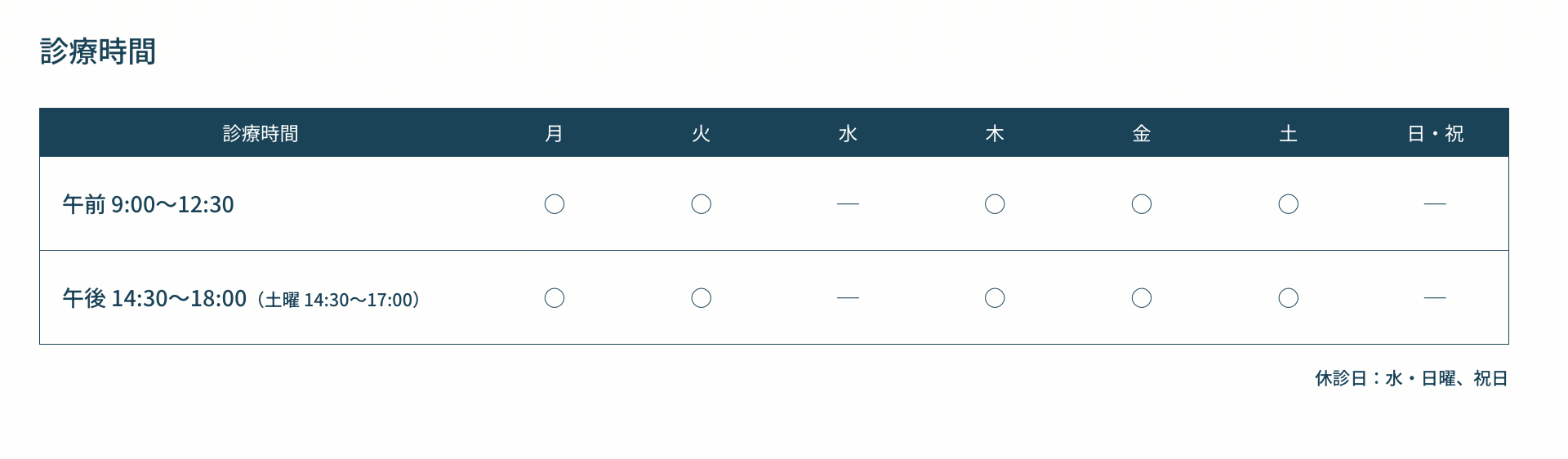The image size is (1568, 459).
Task: Click the 休診日 note text
Action: click(1410, 378)
